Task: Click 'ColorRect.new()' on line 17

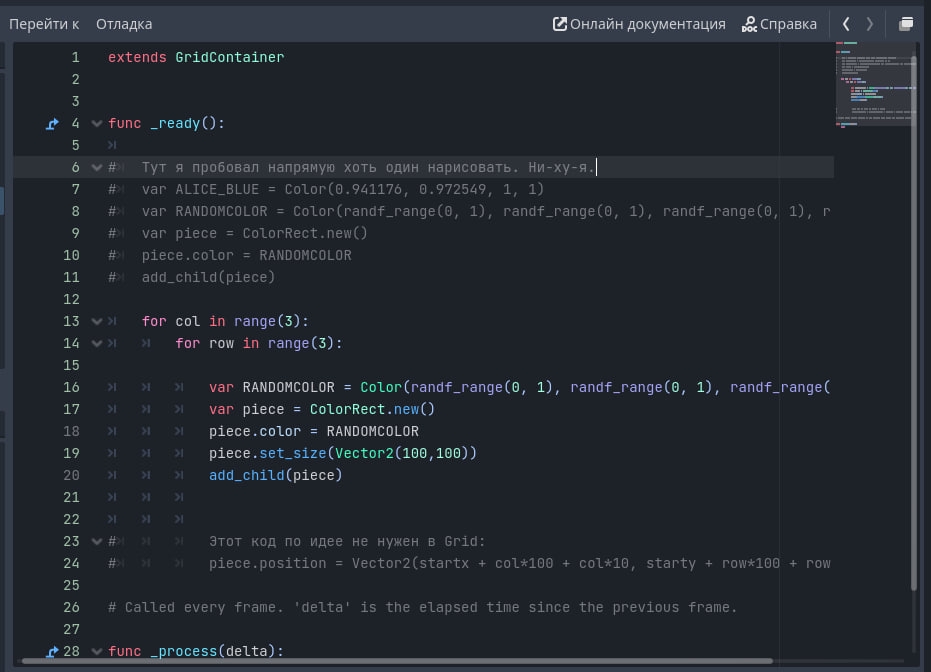Action: (372, 410)
